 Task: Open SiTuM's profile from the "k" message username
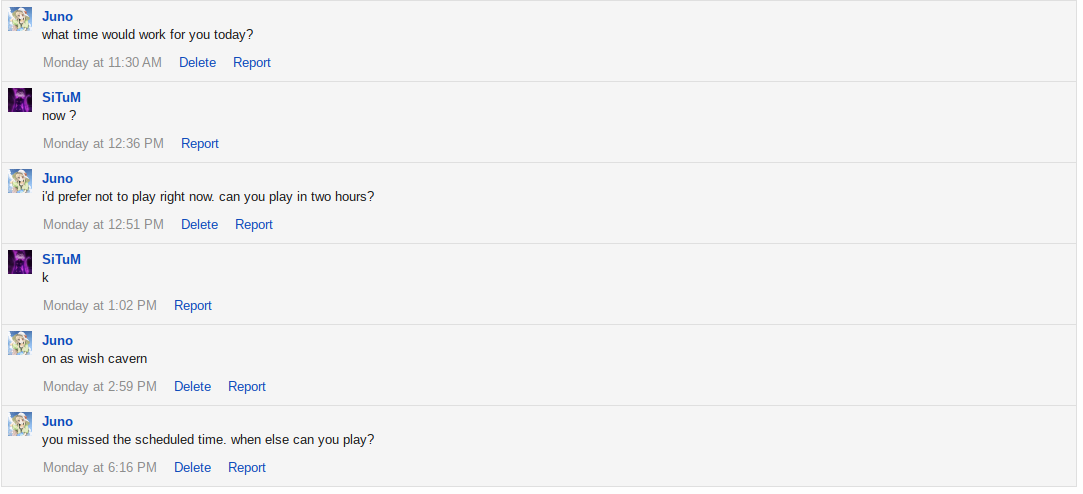61,259
